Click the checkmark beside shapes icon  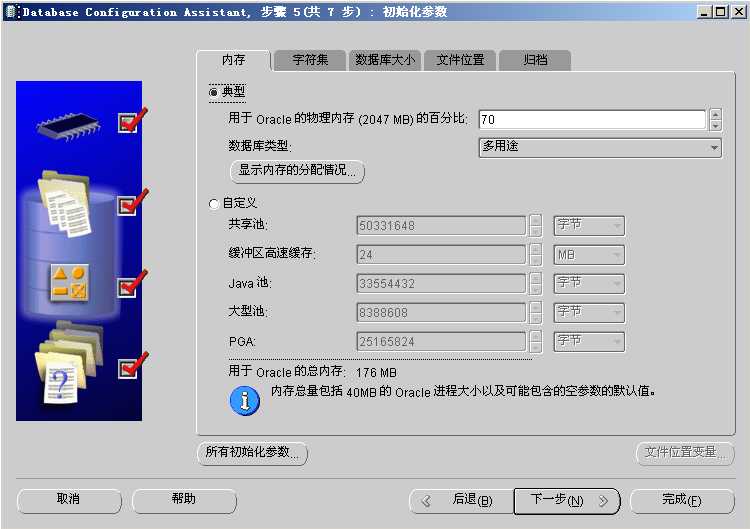pos(132,284)
